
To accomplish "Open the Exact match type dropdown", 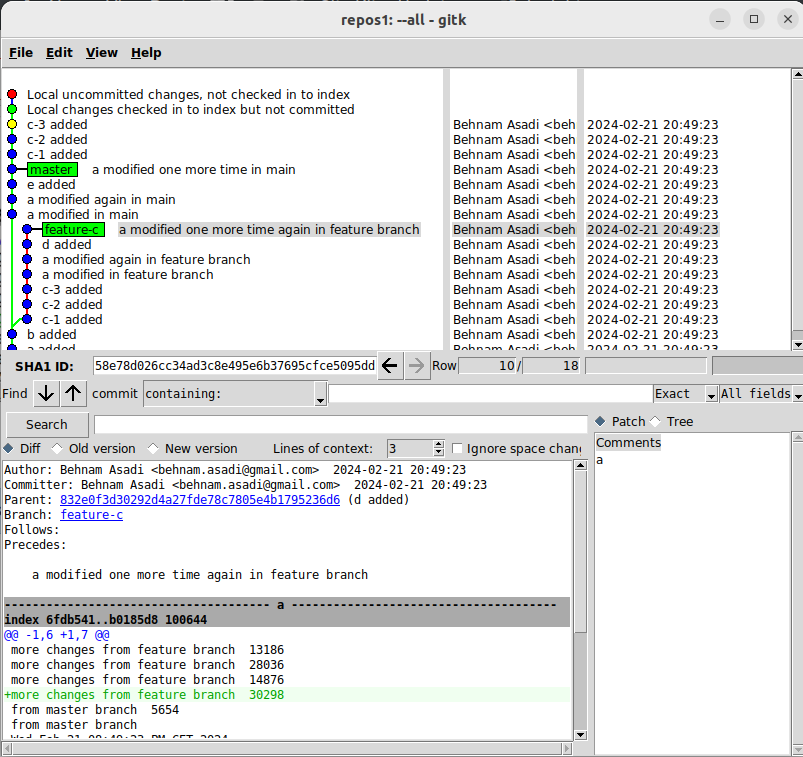I will click(685, 394).
